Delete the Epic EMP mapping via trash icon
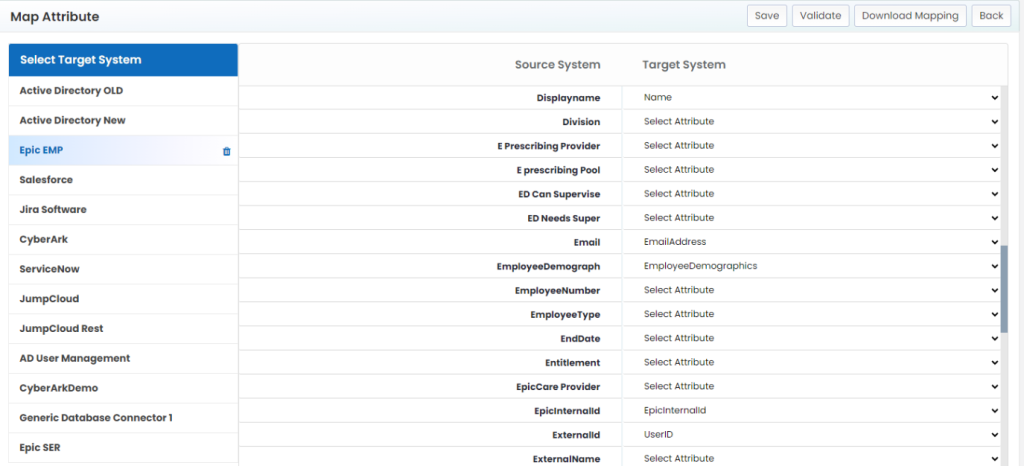Image resolution: width=1024 pixels, height=466 pixels. tap(227, 151)
